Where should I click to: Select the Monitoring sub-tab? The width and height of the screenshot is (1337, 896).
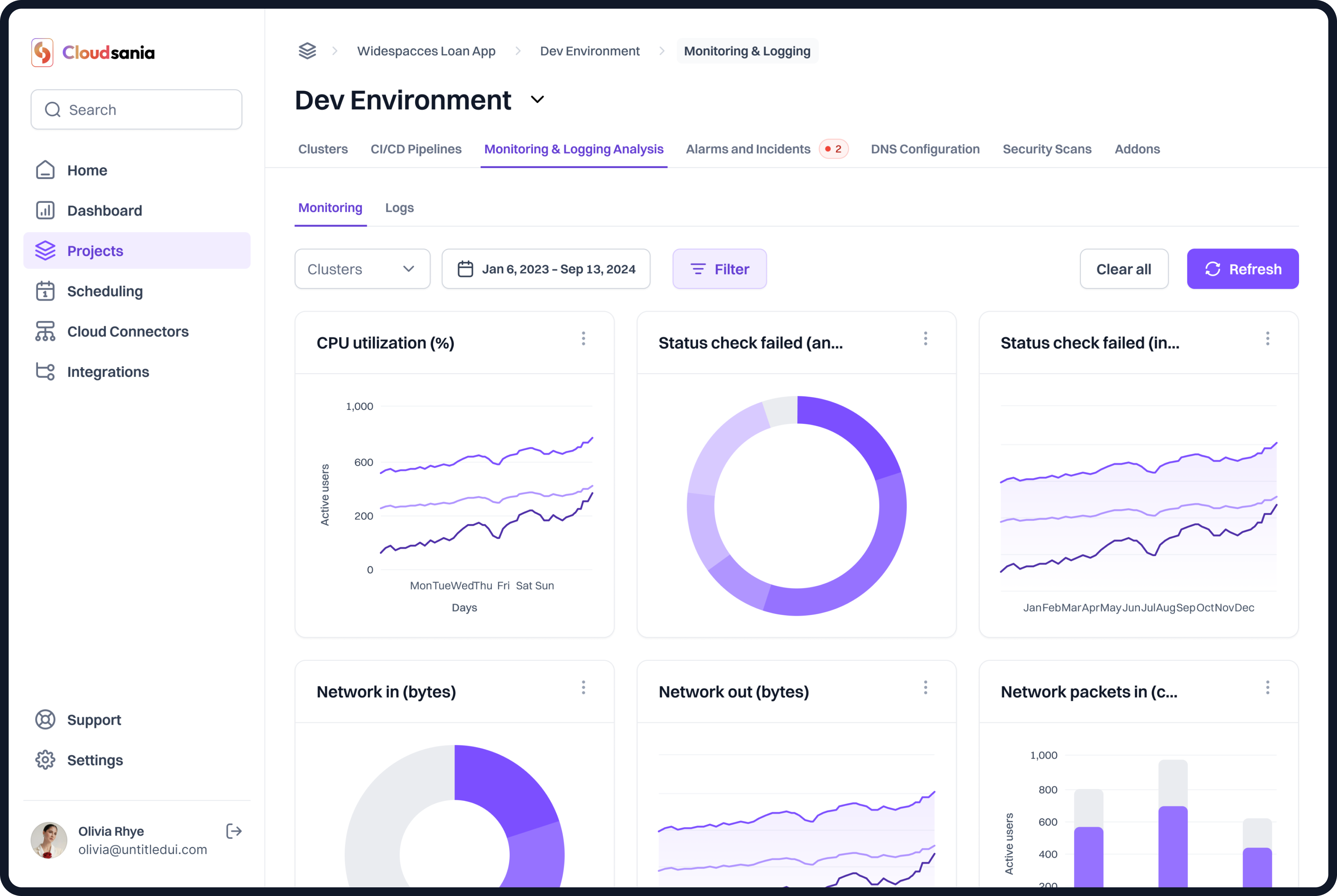click(330, 208)
